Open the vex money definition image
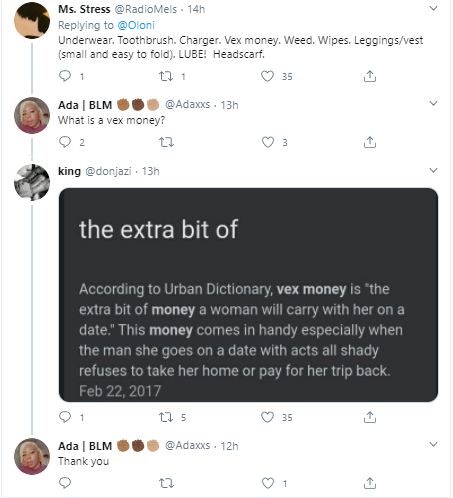 (x=248, y=295)
